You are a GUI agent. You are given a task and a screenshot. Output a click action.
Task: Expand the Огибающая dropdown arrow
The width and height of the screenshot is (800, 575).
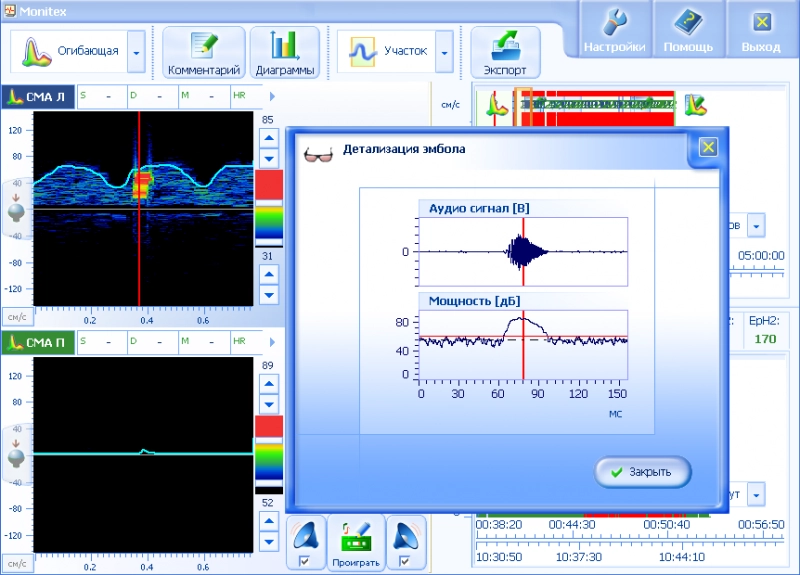pyautogui.click(x=136, y=52)
